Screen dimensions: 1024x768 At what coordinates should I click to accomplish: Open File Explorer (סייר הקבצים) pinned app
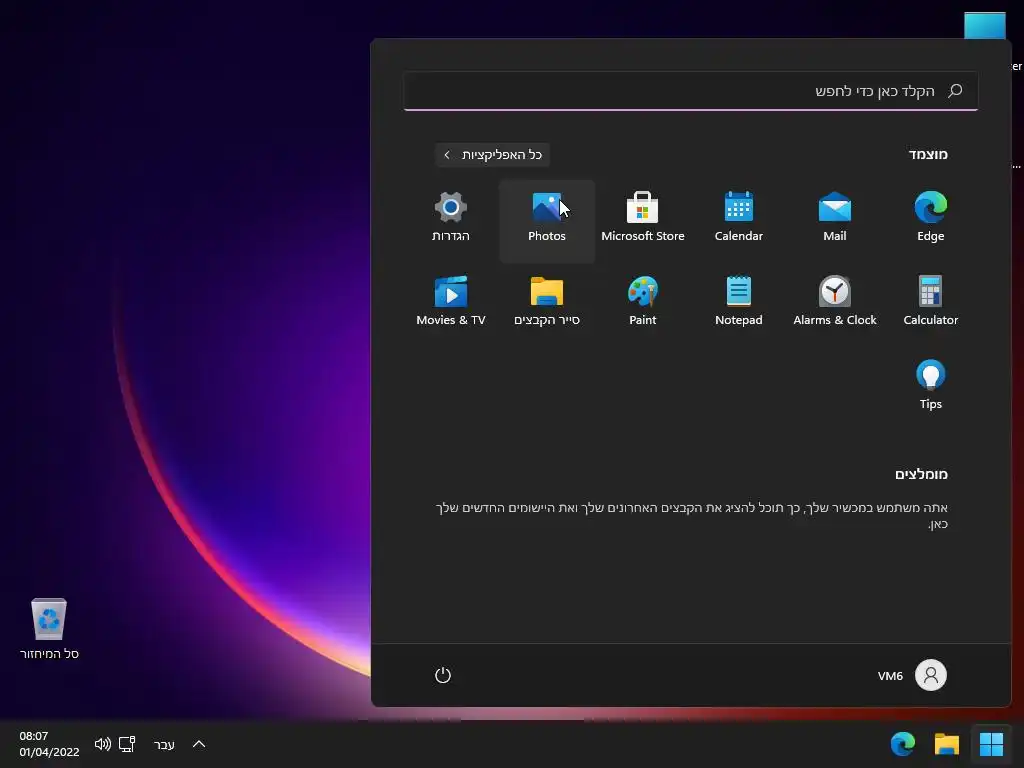coord(547,302)
